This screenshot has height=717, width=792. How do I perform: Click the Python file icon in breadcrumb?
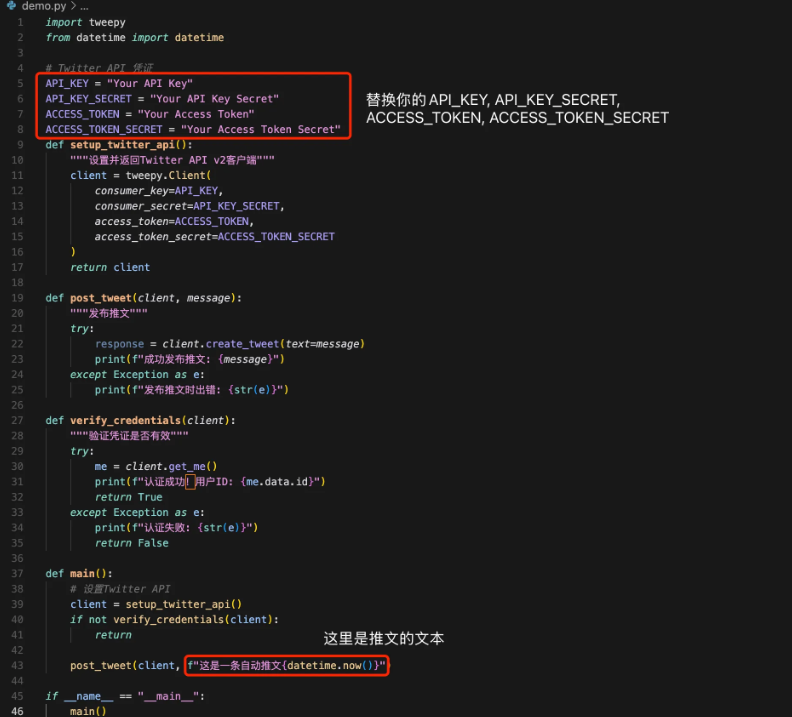click(x=10, y=6)
